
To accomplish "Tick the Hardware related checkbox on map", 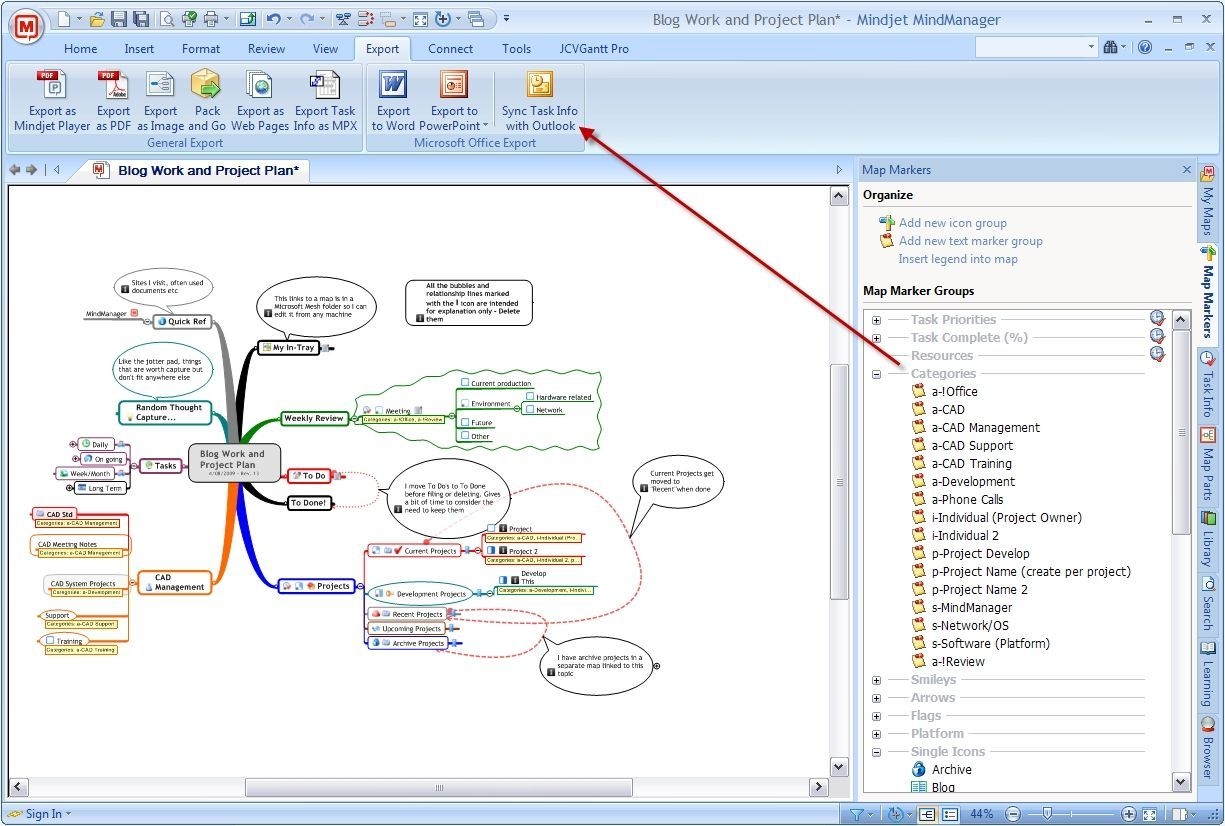I will 530,397.
